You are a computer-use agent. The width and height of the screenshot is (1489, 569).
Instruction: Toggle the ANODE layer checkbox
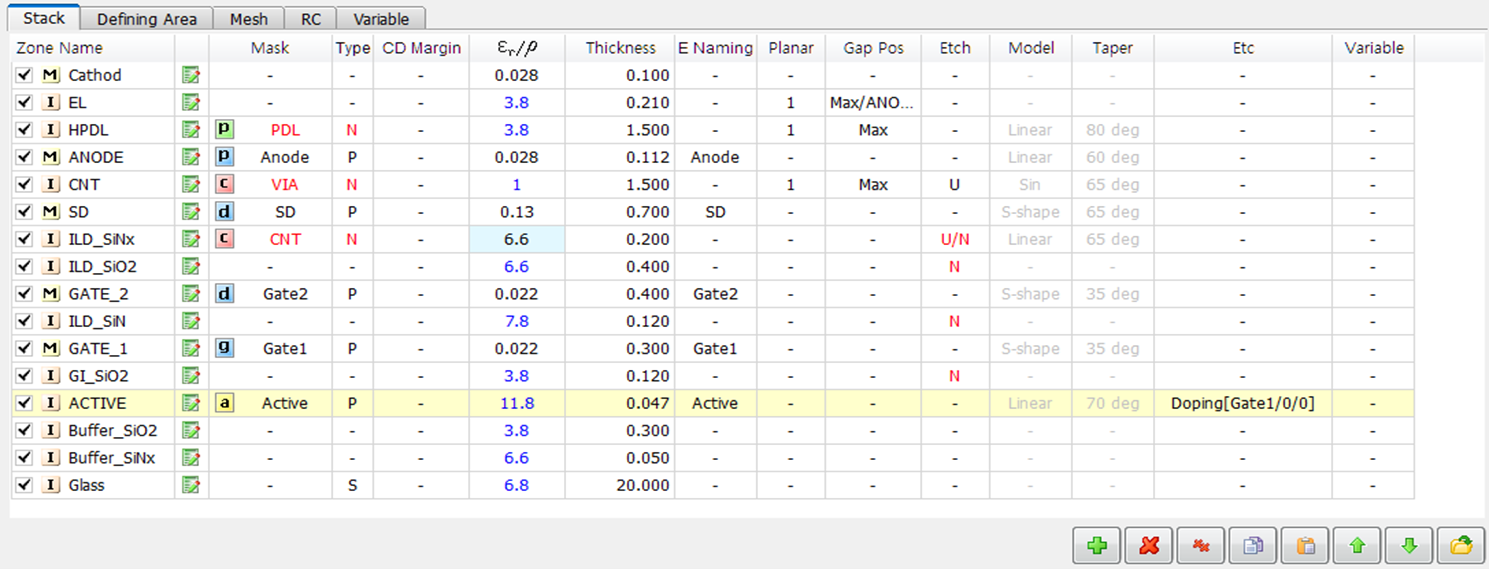[25, 157]
